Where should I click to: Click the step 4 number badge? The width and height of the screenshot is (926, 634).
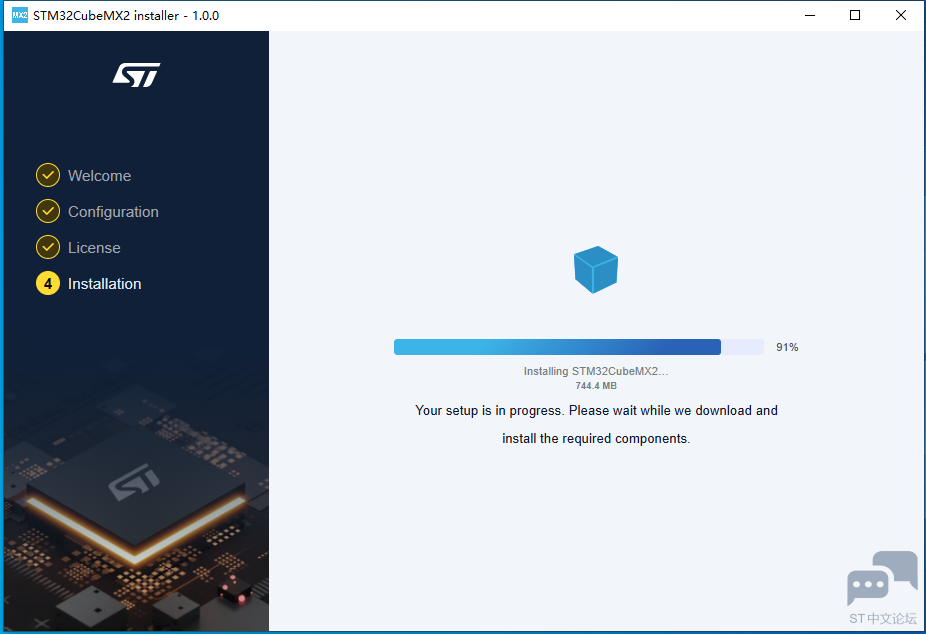[48, 283]
